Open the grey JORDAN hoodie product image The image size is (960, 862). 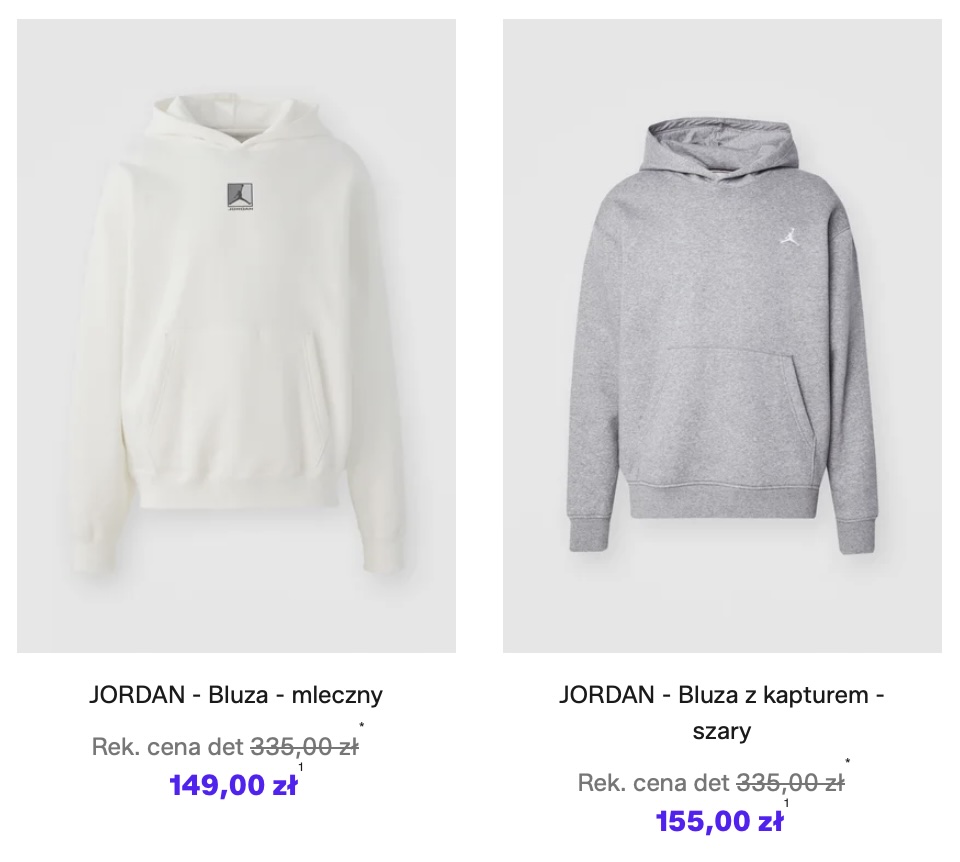coord(722,335)
